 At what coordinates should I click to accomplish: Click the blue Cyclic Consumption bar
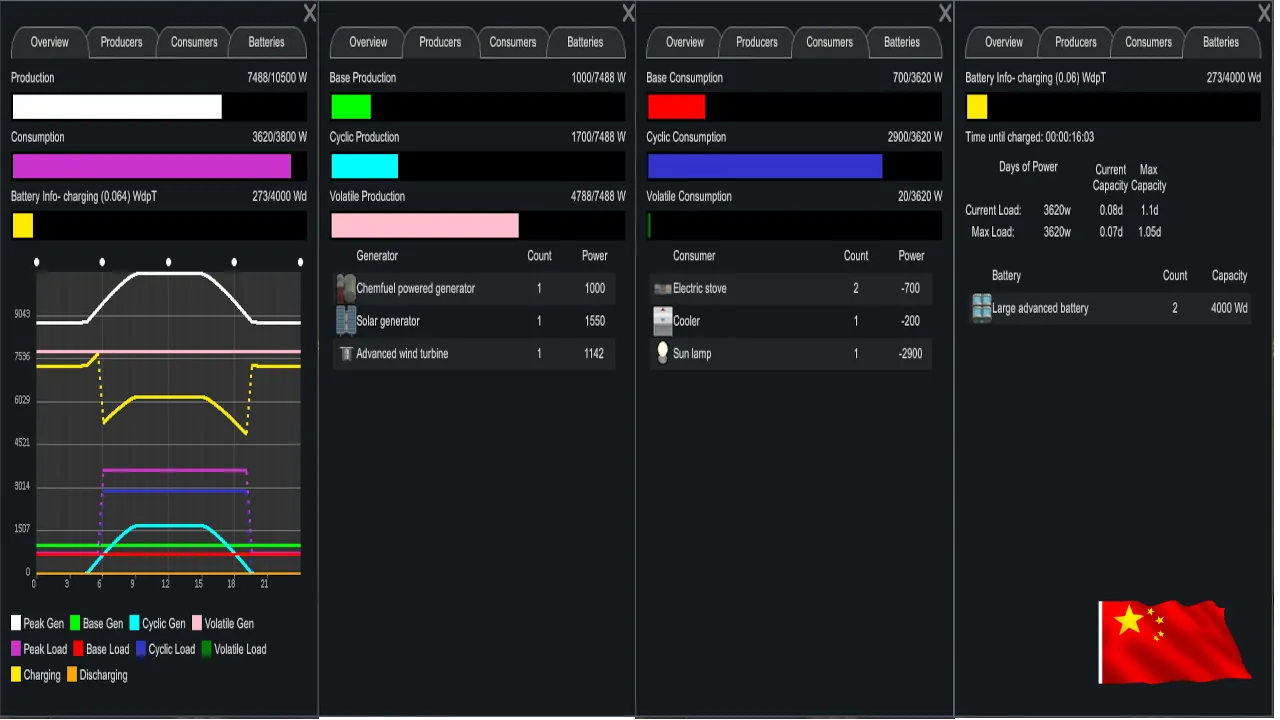pyautogui.click(x=765, y=166)
